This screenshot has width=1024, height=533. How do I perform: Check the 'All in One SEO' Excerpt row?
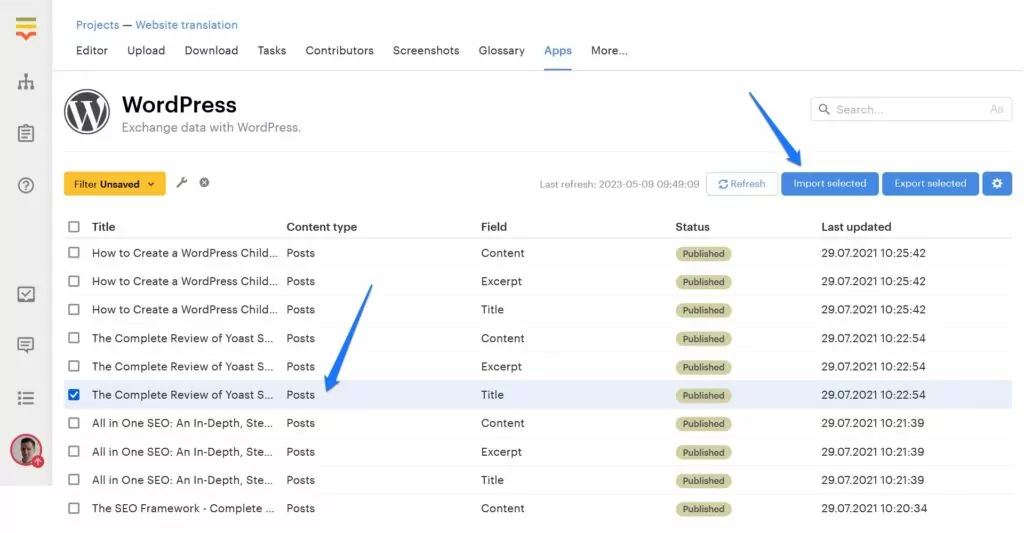[74, 451]
